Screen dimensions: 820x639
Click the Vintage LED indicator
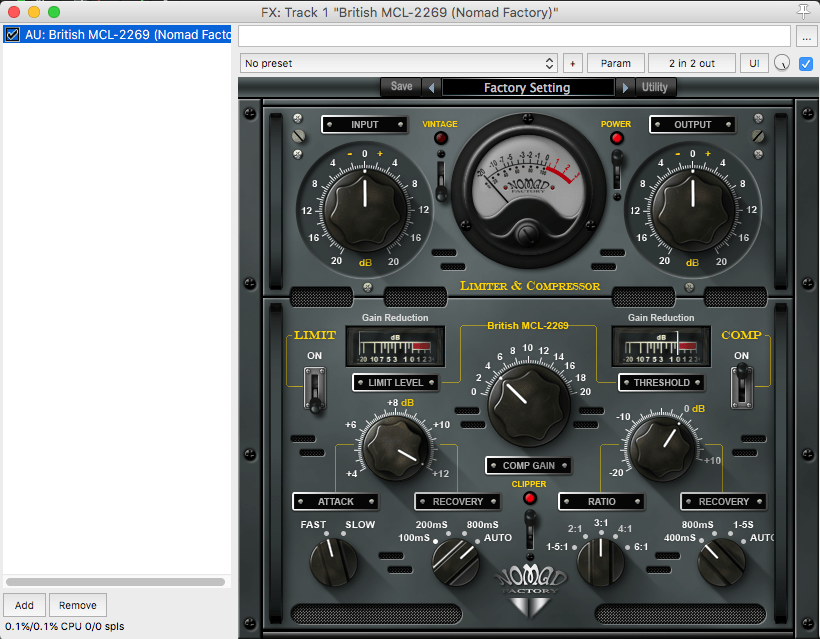click(441, 138)
